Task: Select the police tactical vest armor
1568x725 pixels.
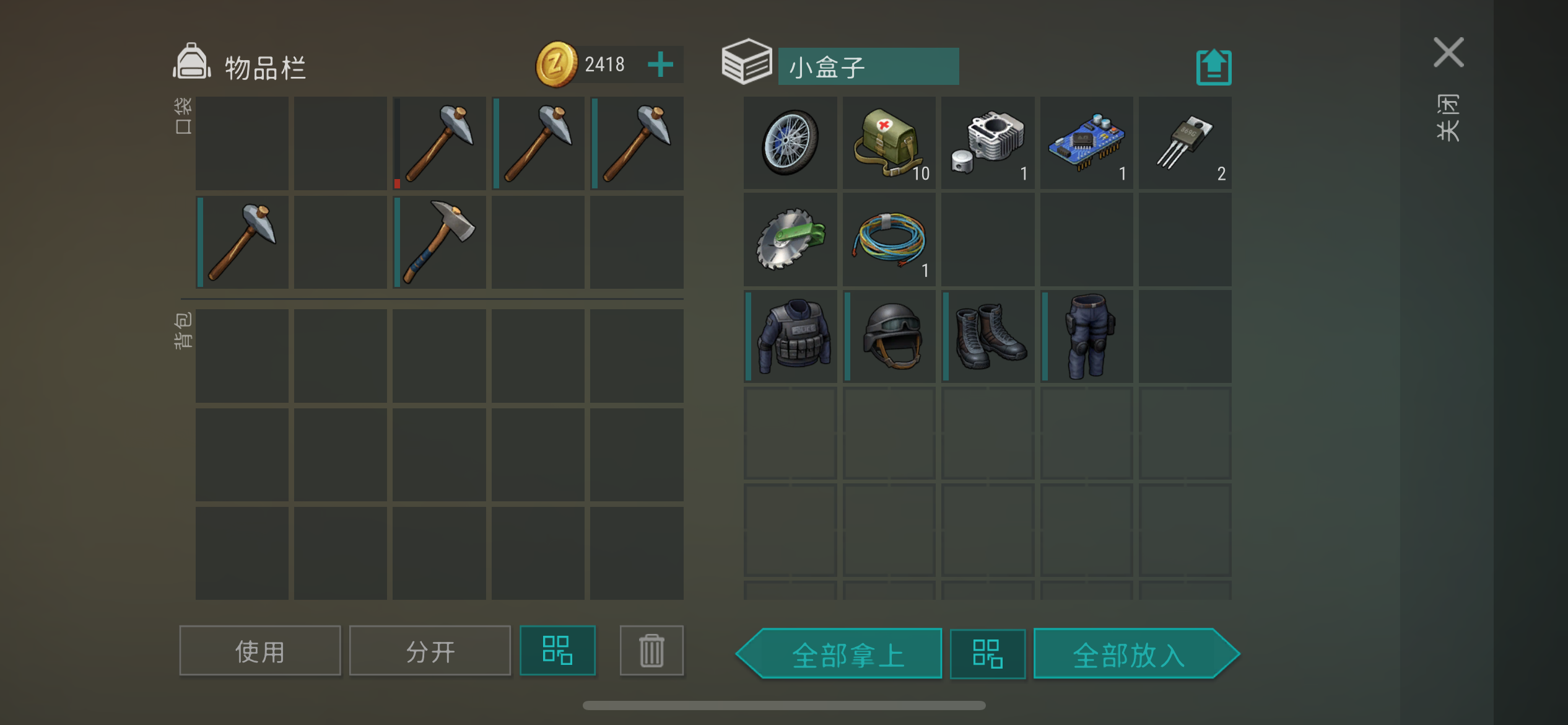Action: click(790, 336)
